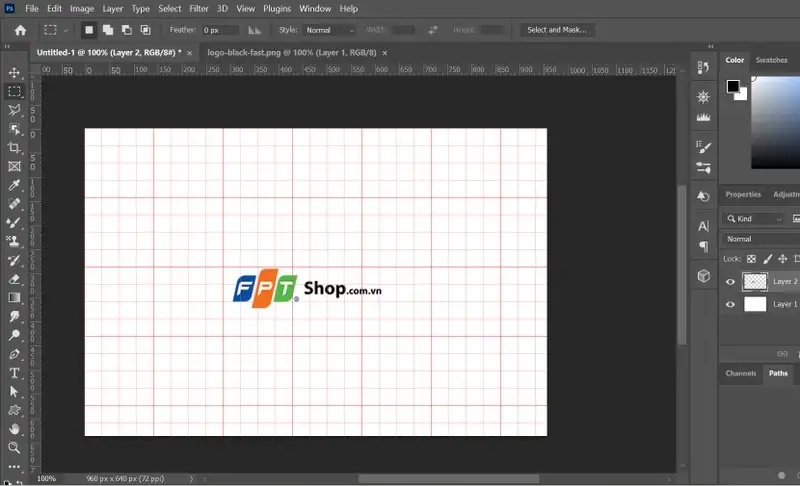Open the Filter menu
This screenshot has height=486, width=800.
[x=199, y=8]
